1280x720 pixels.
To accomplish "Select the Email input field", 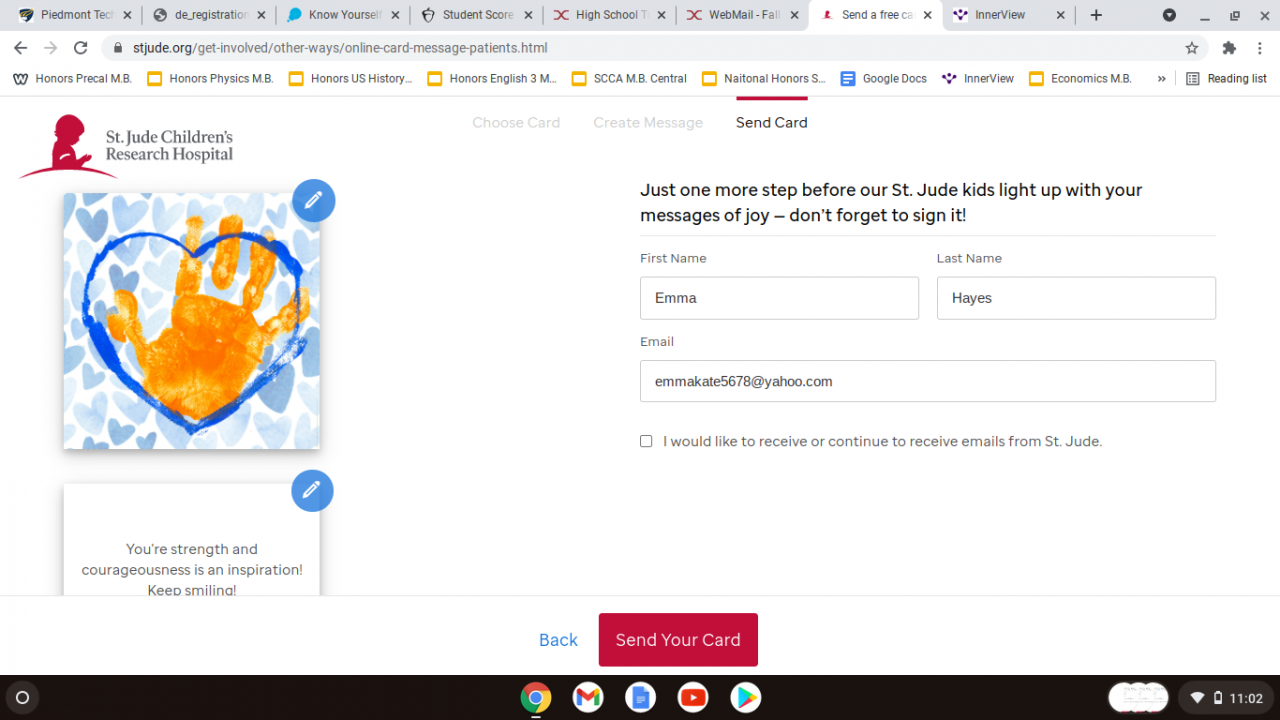I will (928, 381).
